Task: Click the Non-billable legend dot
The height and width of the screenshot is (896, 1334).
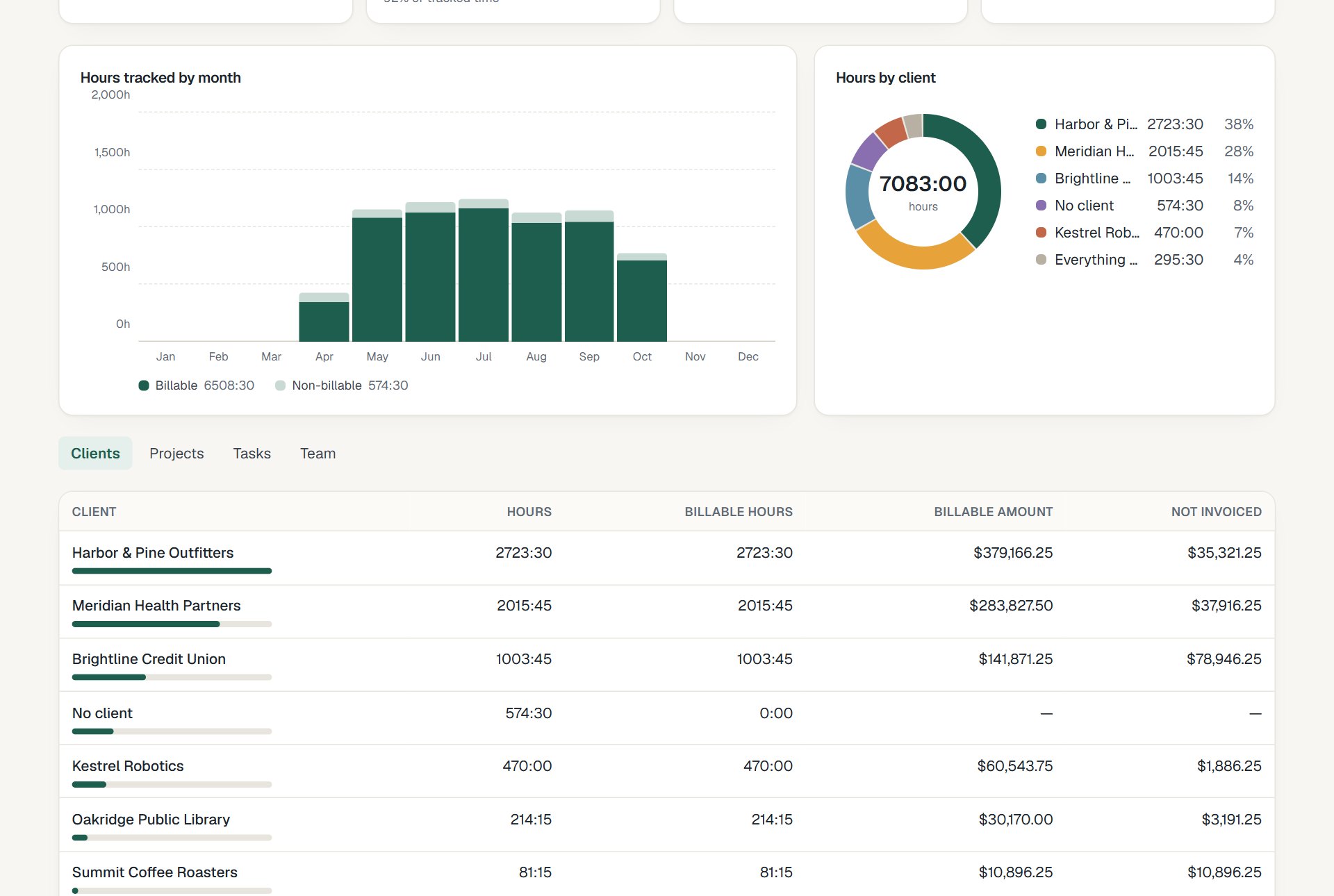Action: point(280,385)
